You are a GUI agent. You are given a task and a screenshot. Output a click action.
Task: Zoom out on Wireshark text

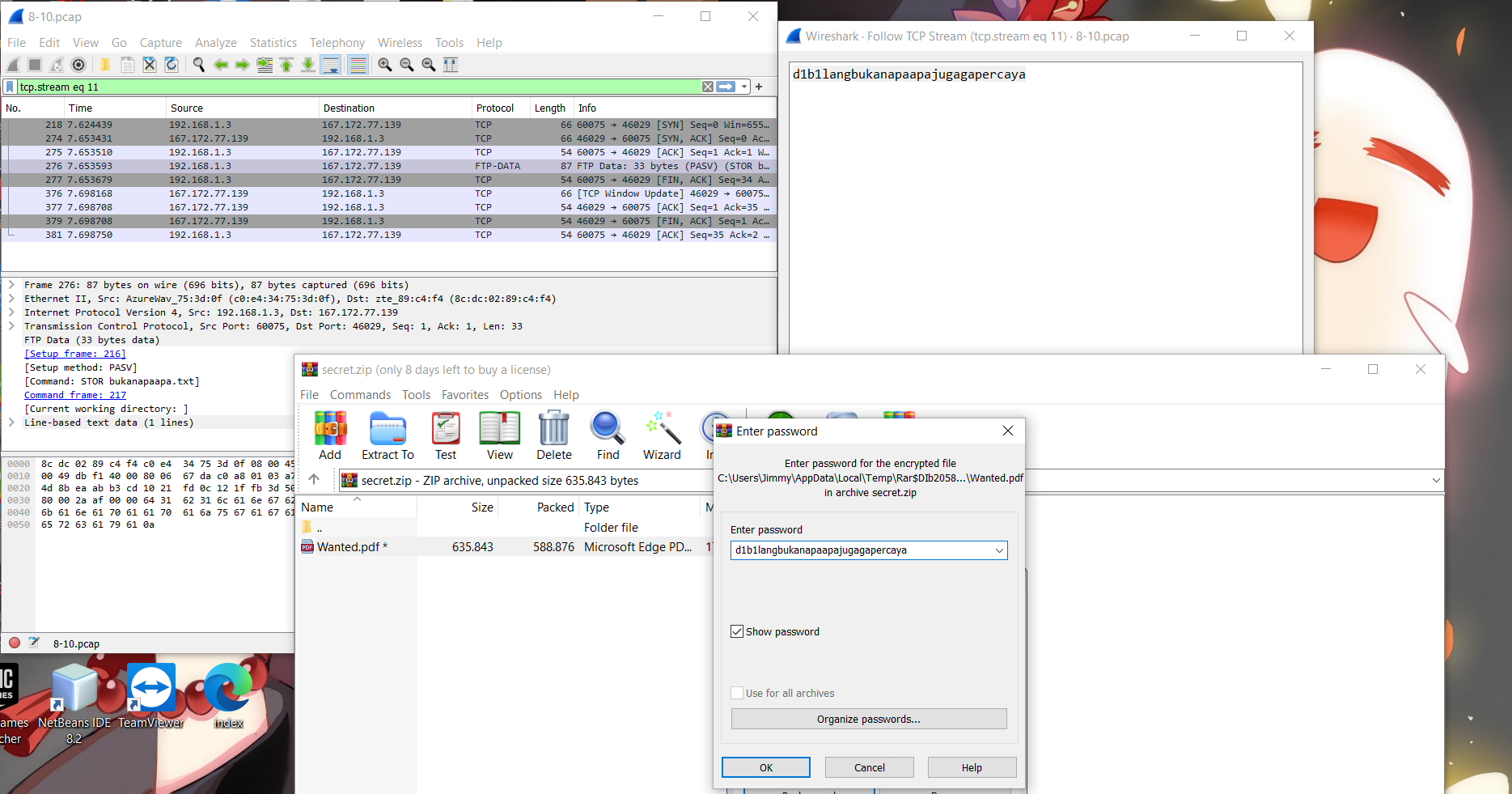pos(407,65)
